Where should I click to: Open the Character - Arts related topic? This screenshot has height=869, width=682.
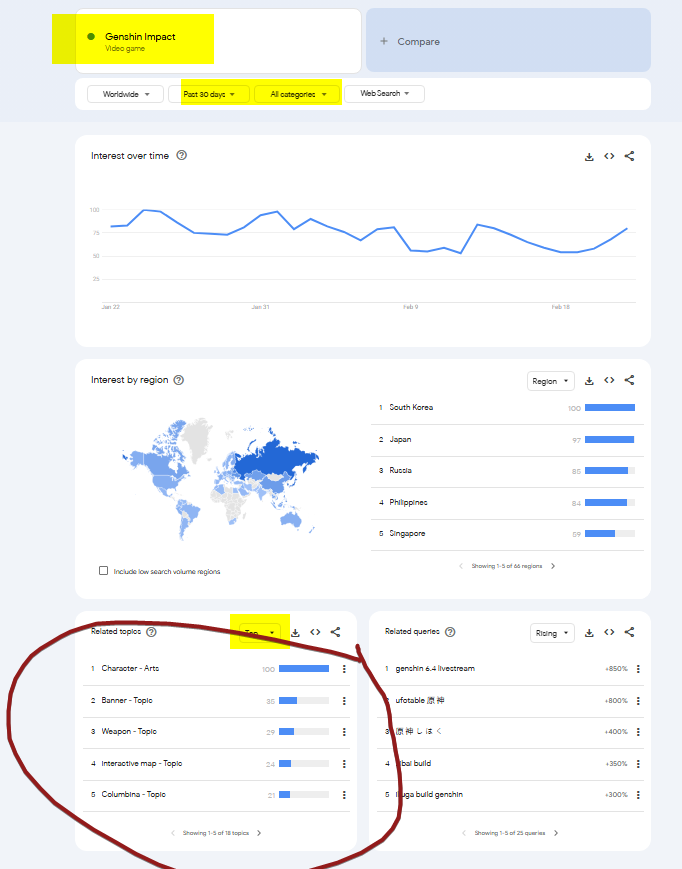point(130,668)
